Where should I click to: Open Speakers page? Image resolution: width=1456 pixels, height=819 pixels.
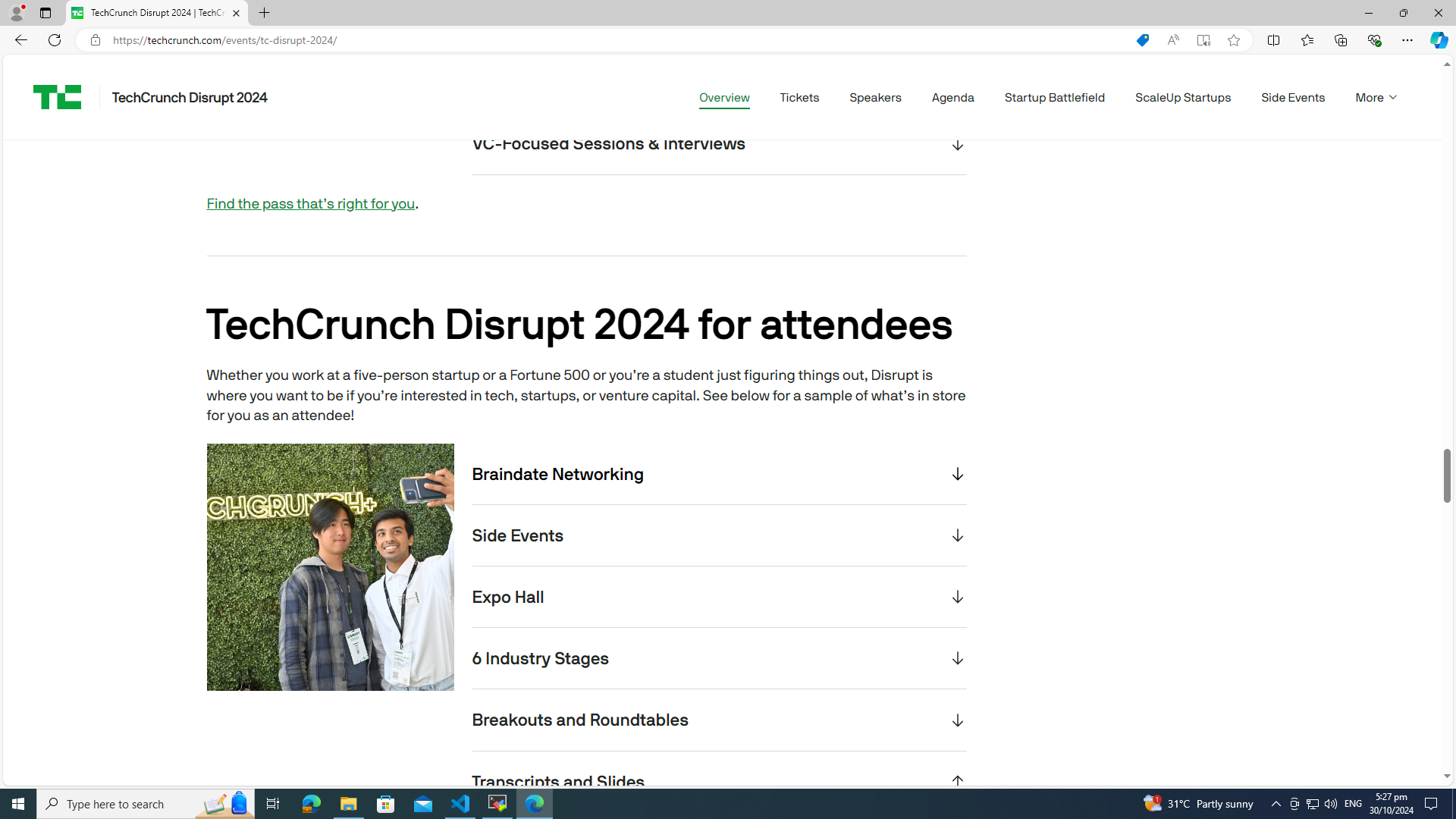click(875, 97)
